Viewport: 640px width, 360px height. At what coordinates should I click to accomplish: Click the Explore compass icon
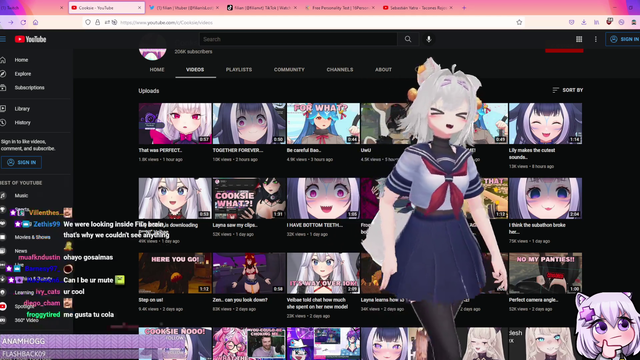point(3,74)
